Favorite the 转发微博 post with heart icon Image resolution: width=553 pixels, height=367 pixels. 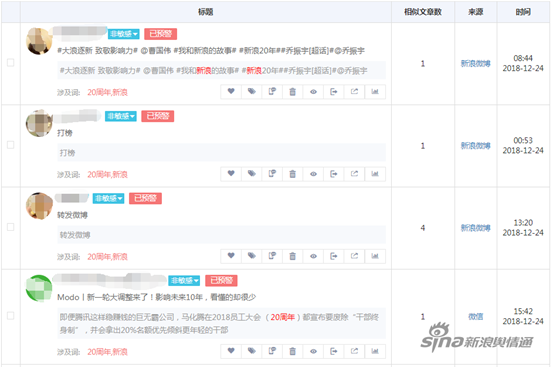point(231,256)
